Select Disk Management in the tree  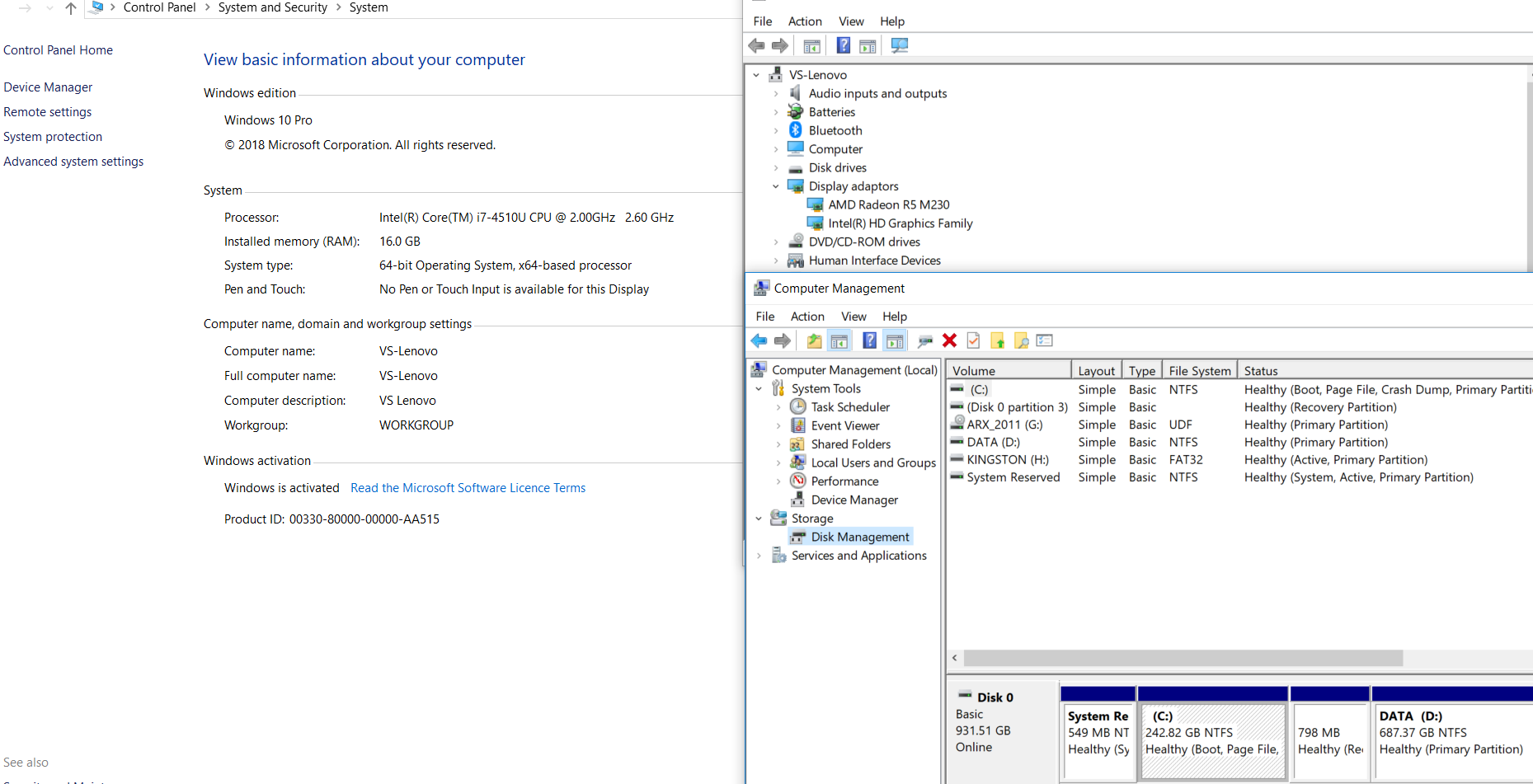860,538
